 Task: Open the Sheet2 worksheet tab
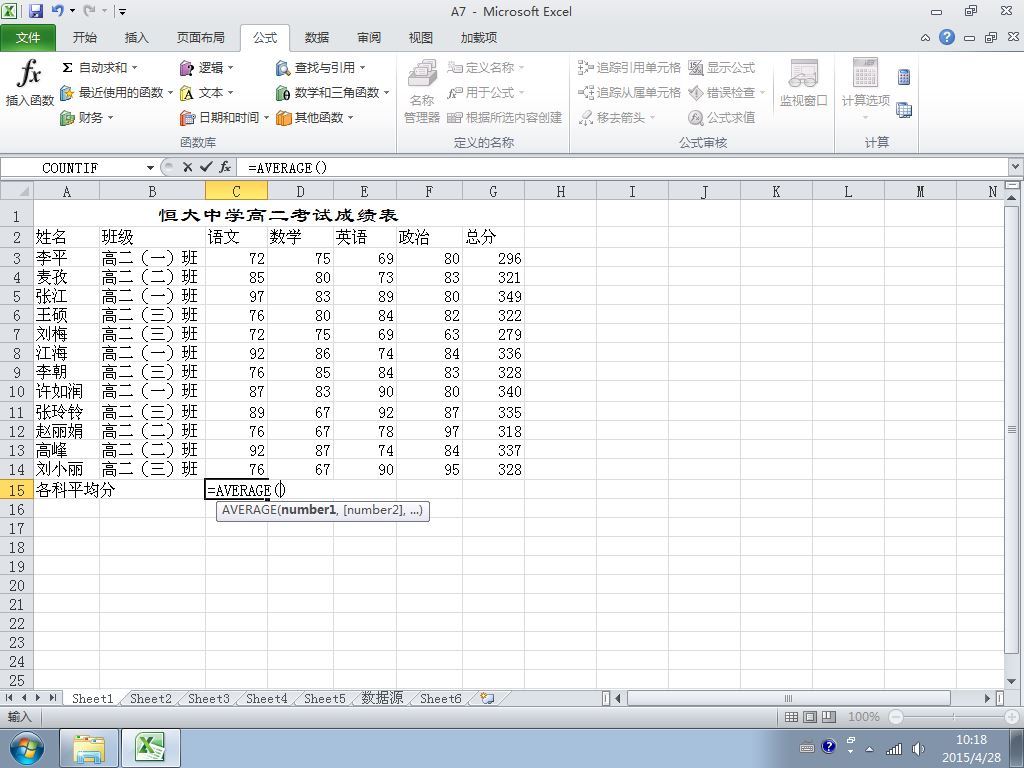click(x=150, y=698)
